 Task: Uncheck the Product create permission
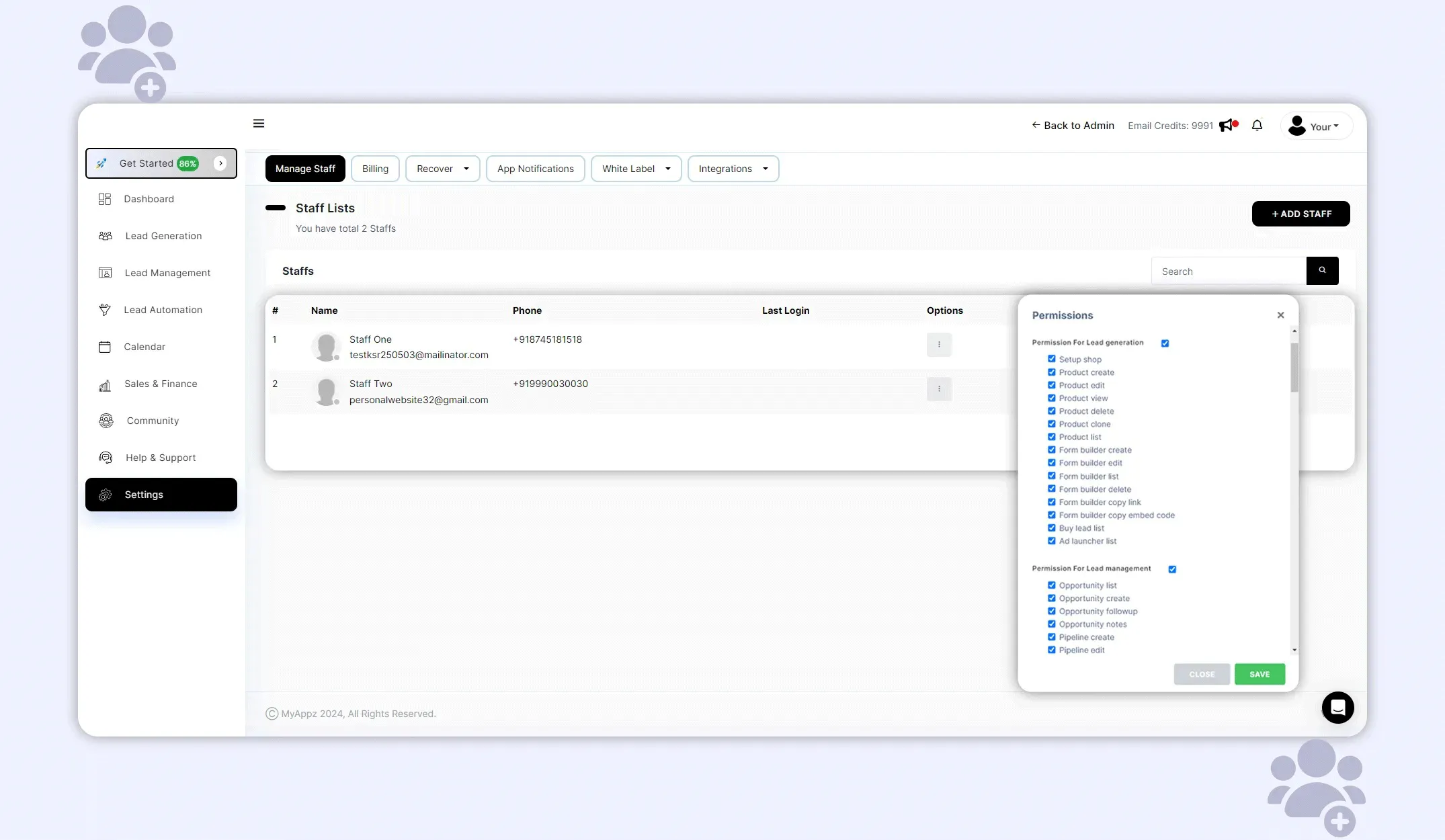pos(1052,372)
